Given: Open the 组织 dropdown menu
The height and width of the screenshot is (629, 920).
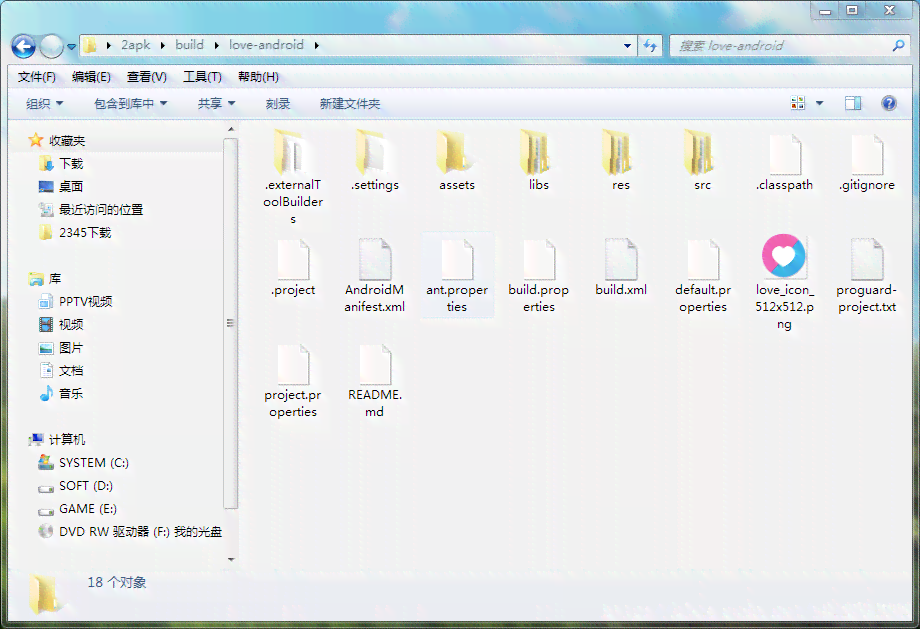Looking at the screenshot, I should 44,104.
